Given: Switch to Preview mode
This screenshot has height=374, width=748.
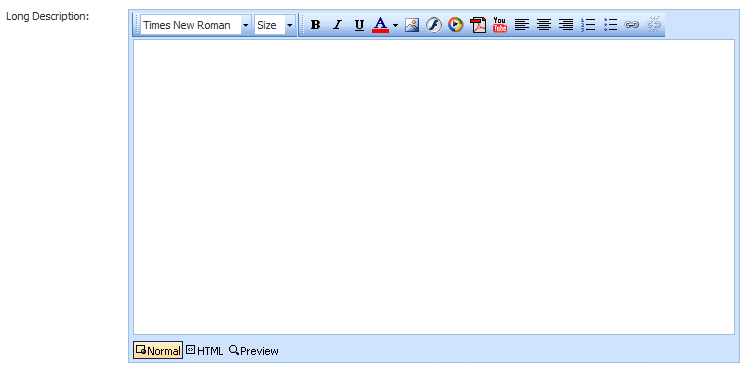Looking at the screenshot, I should coord(254,351).
